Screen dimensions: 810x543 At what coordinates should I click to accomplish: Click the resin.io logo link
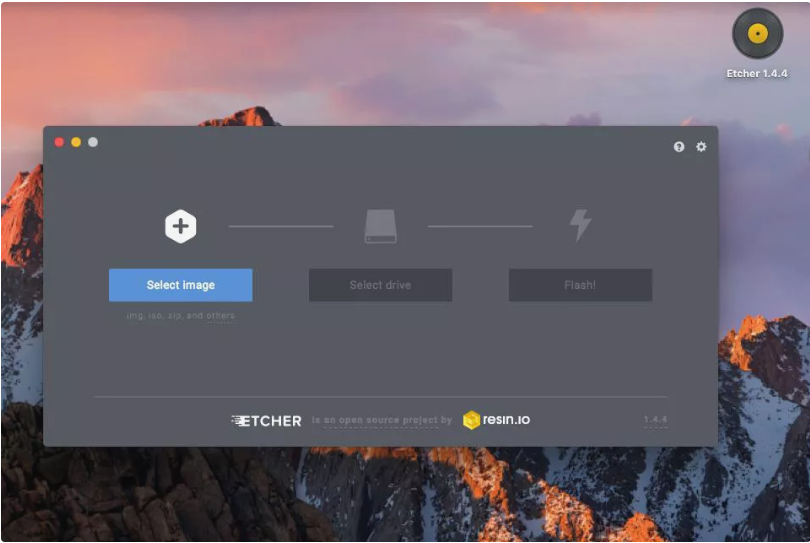coord(496,420)
